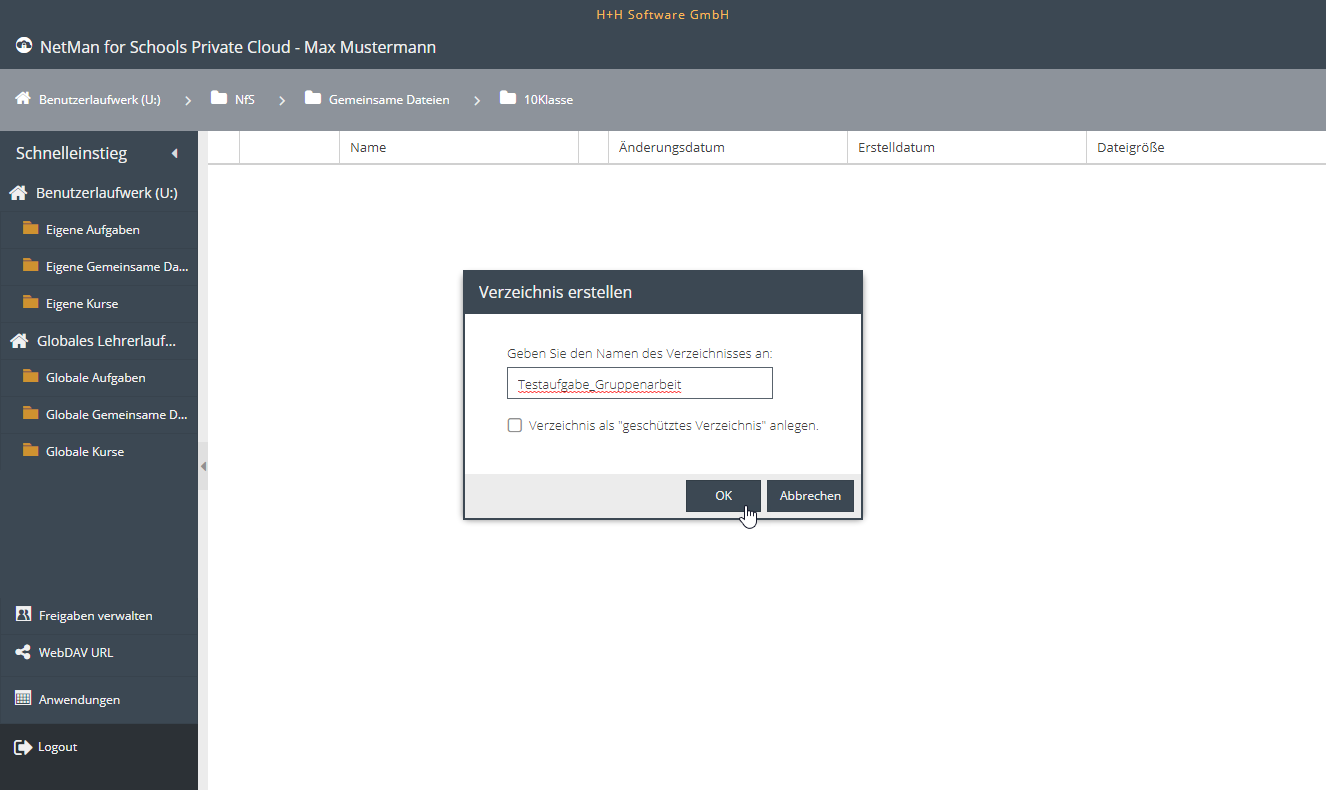Click the Abbrechen button
The image size is (1326, 790).
point(810,496)
